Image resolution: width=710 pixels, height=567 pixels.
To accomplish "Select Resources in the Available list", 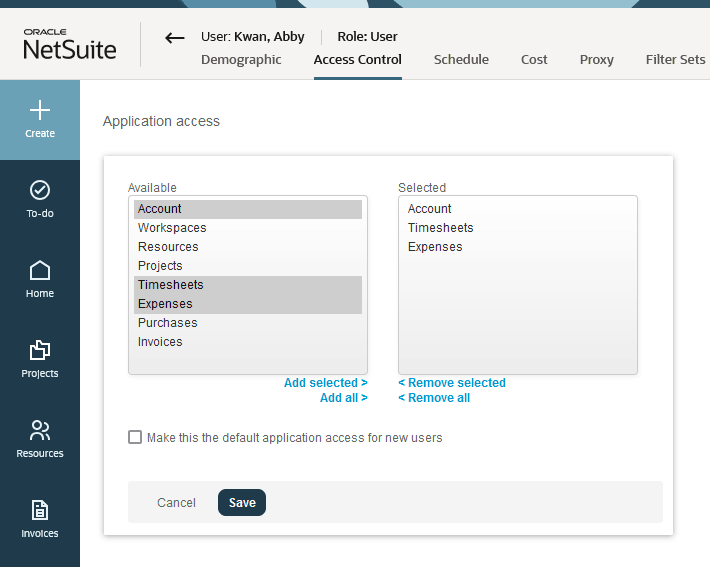I will [x=248, y=247].
